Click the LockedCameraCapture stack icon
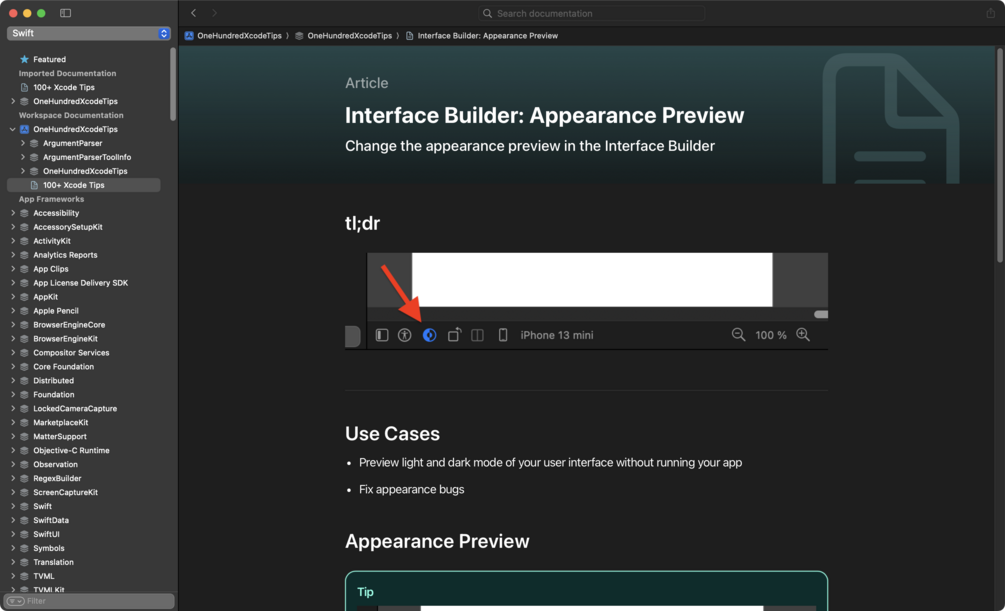The image size is (1005, 611). (24, 408)
